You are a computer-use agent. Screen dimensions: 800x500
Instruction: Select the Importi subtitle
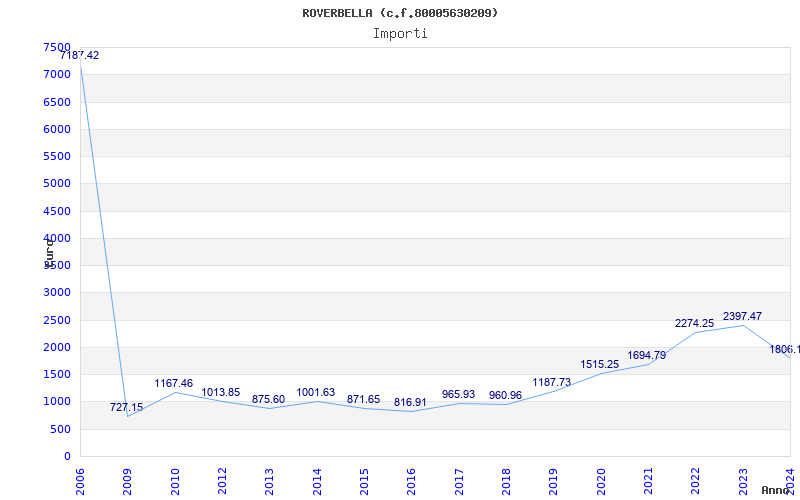coord(400,34)
